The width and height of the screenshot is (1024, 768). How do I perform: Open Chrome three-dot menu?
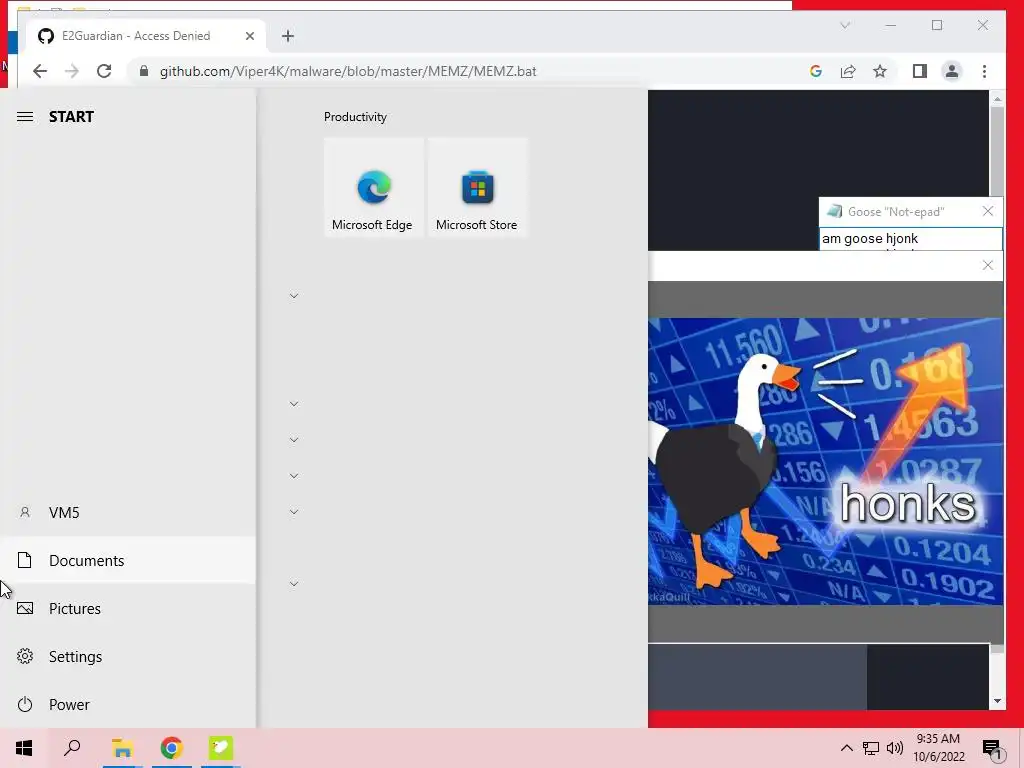[984, 71]
